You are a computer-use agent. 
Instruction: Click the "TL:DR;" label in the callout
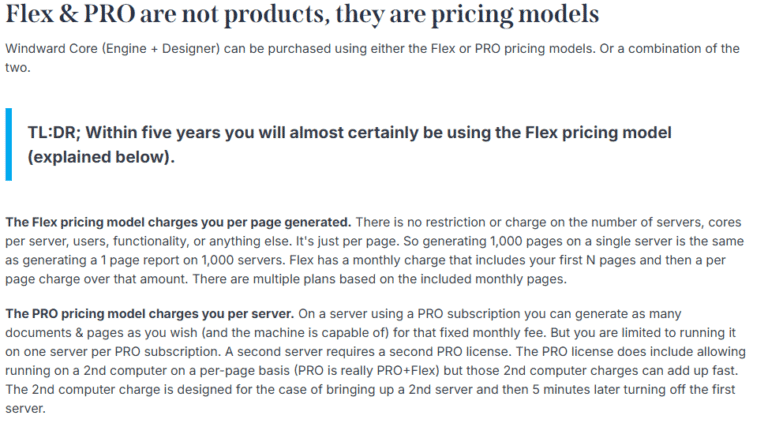pyautogui.click(x=56, y=132)
